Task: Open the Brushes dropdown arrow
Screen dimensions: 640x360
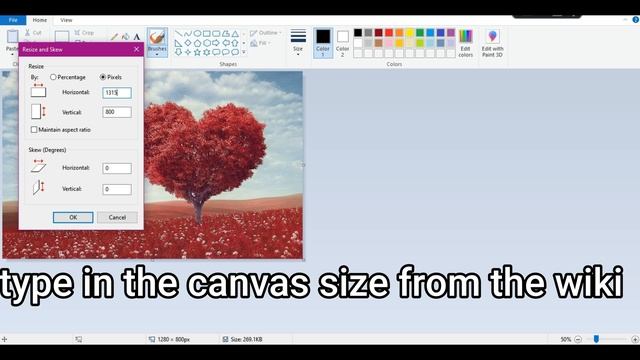Action: 157,54
